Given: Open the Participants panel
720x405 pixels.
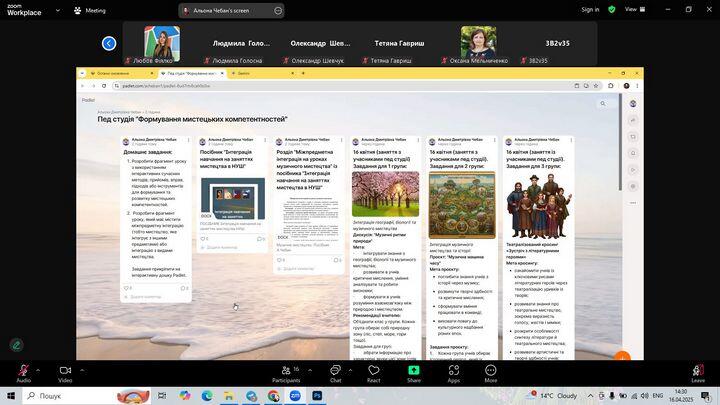Looking at the screenshot, I should [x=286, y=371].
